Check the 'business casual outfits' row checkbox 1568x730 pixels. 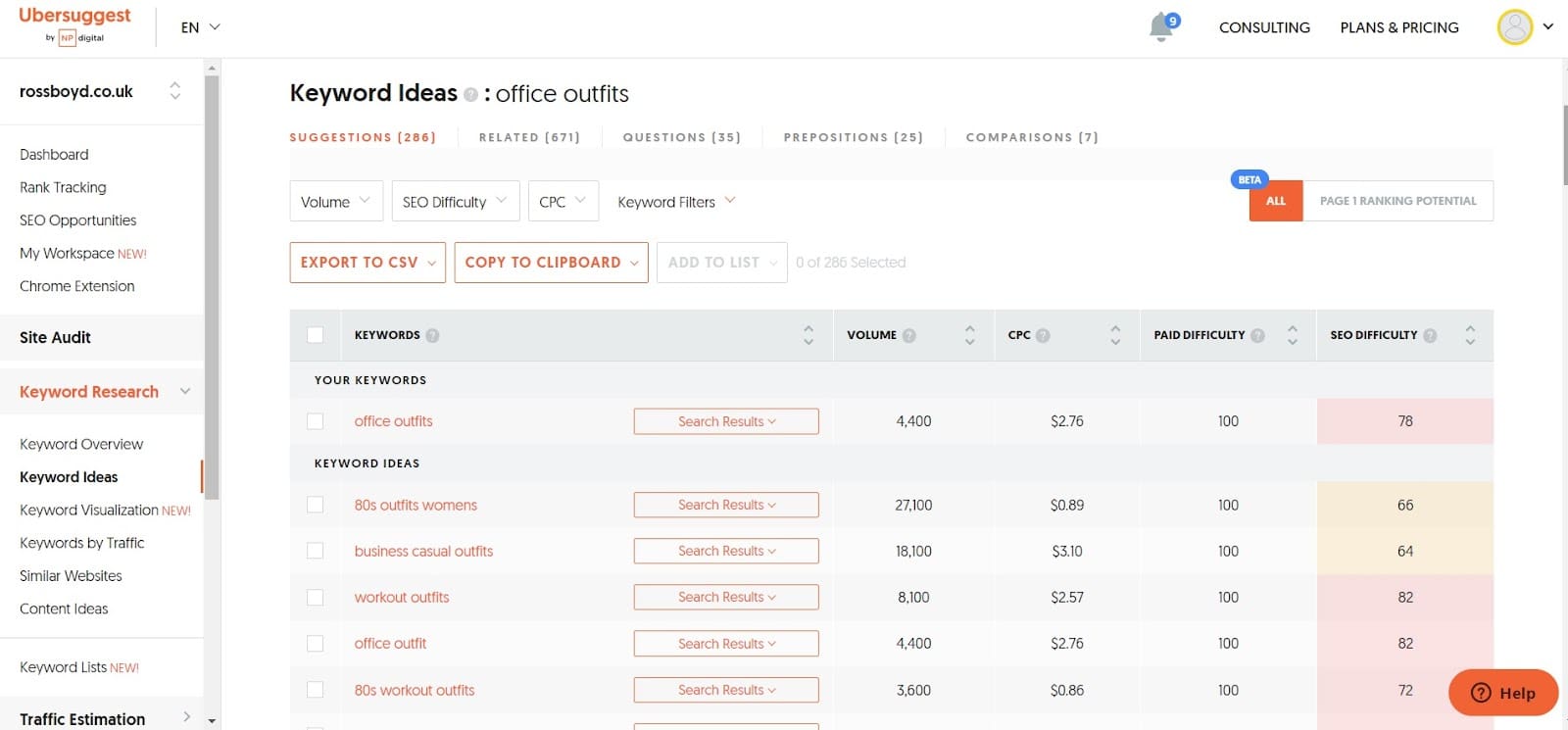coord(315,551)
